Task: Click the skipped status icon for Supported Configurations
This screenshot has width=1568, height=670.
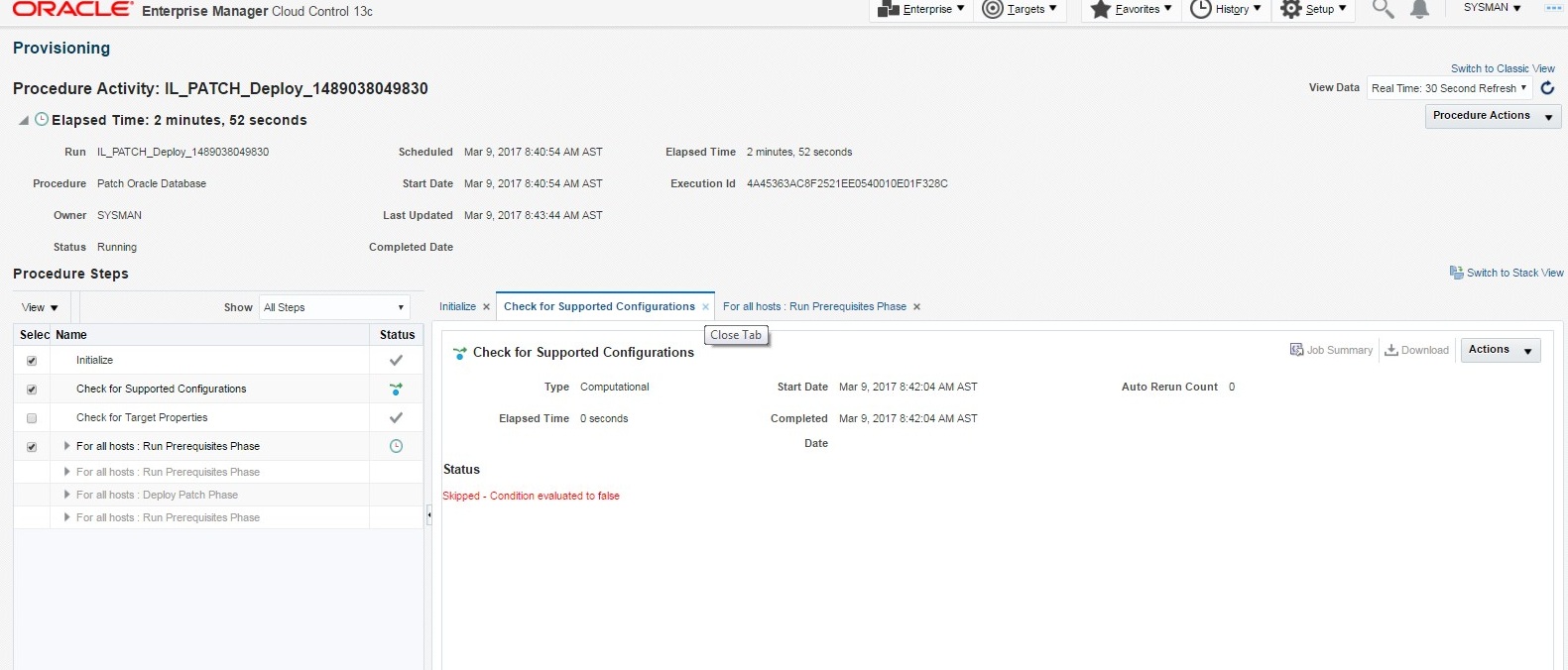Action: pos(396,389)
